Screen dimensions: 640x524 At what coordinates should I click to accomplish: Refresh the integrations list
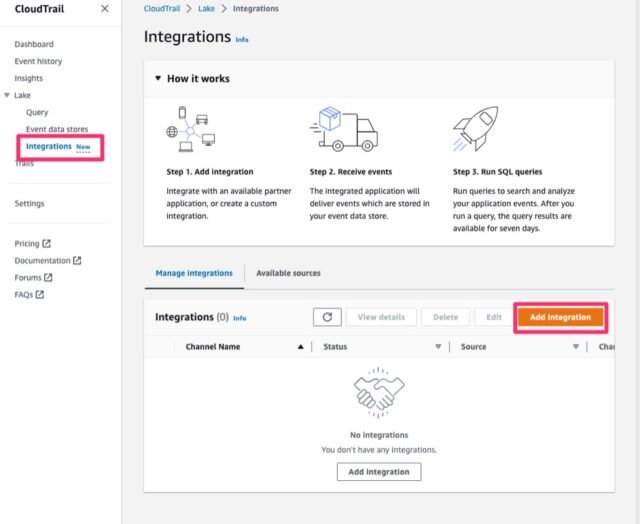(327, 317)
